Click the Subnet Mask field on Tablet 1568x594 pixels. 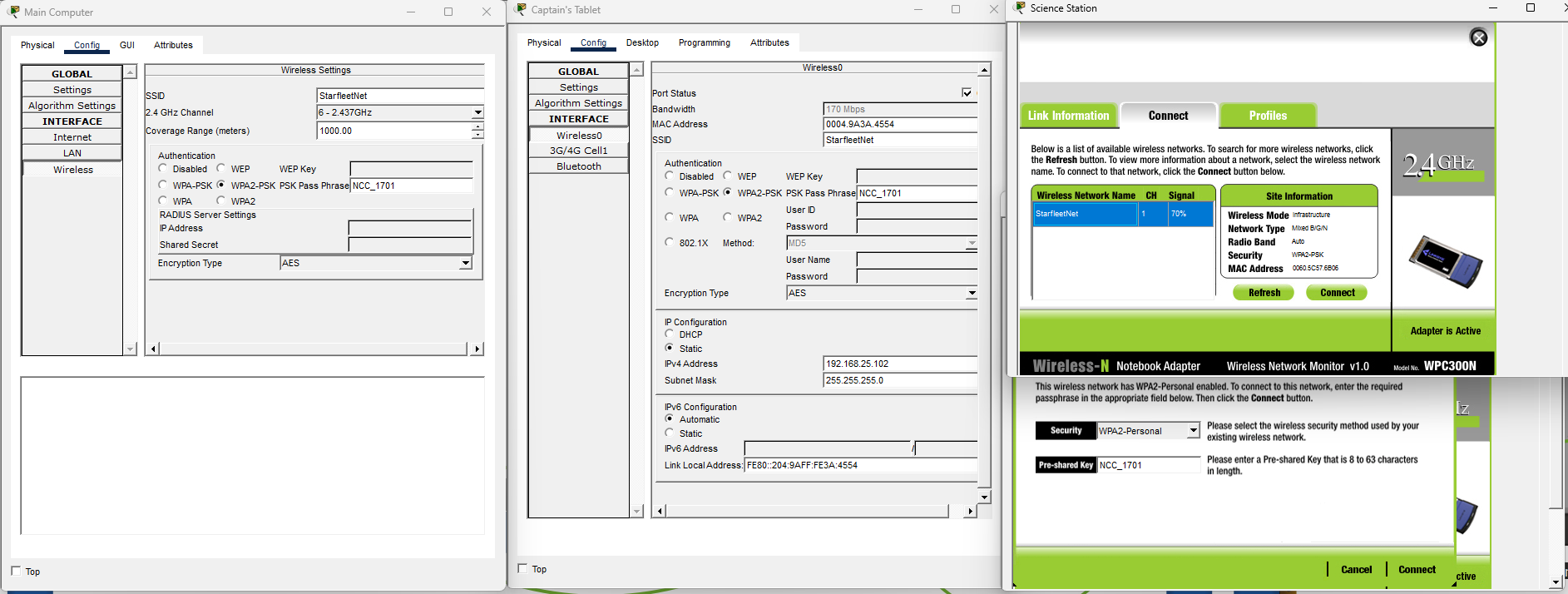900,380
